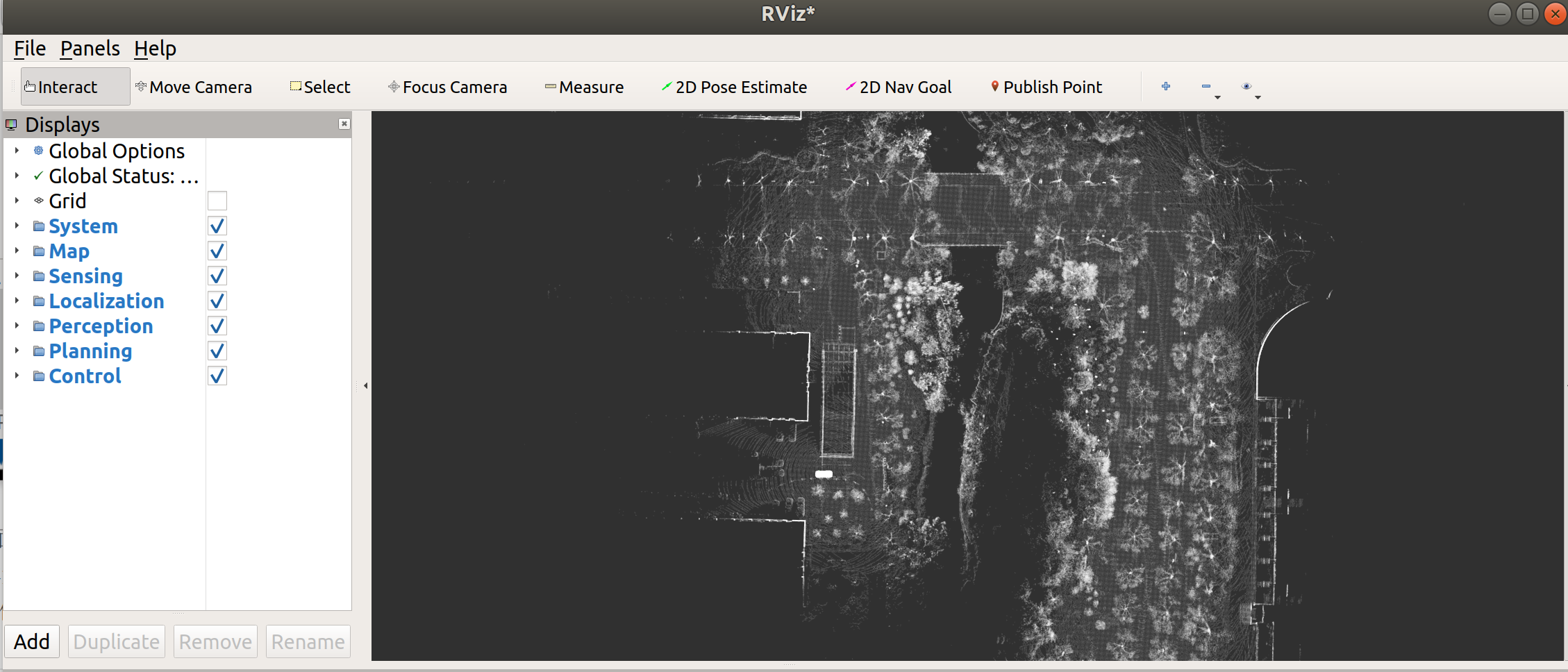Viewport: 1568px width, 672px height.
Task: Click the Planning folder icon
Action: pyautogui.click(x=39, y=351)
